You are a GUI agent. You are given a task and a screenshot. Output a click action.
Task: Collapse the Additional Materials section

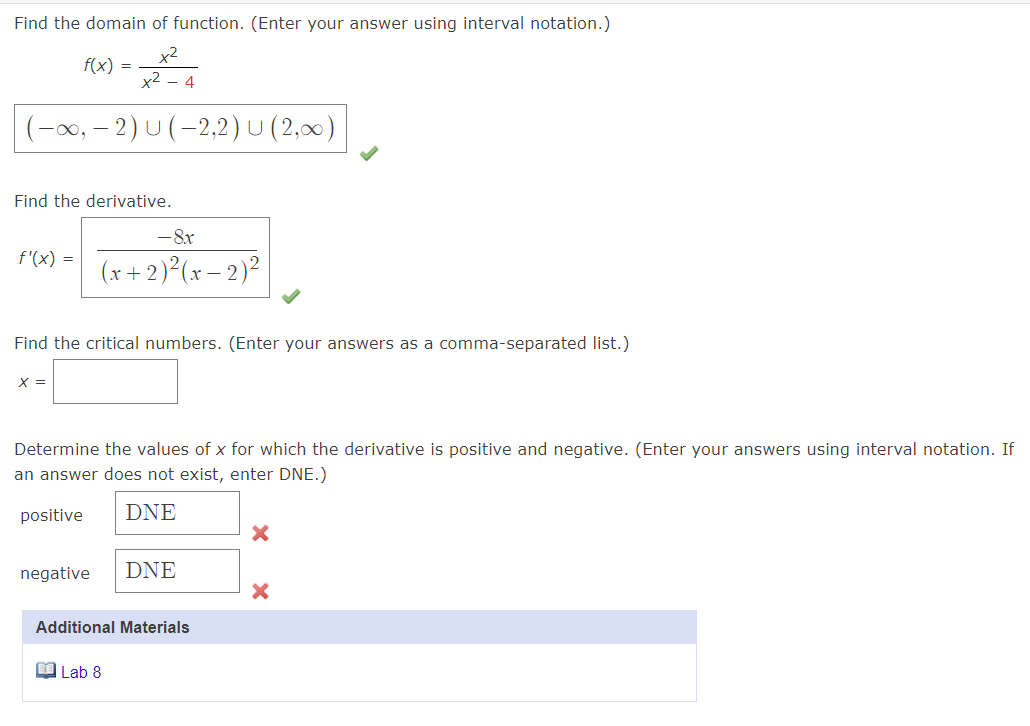point(111,627)
